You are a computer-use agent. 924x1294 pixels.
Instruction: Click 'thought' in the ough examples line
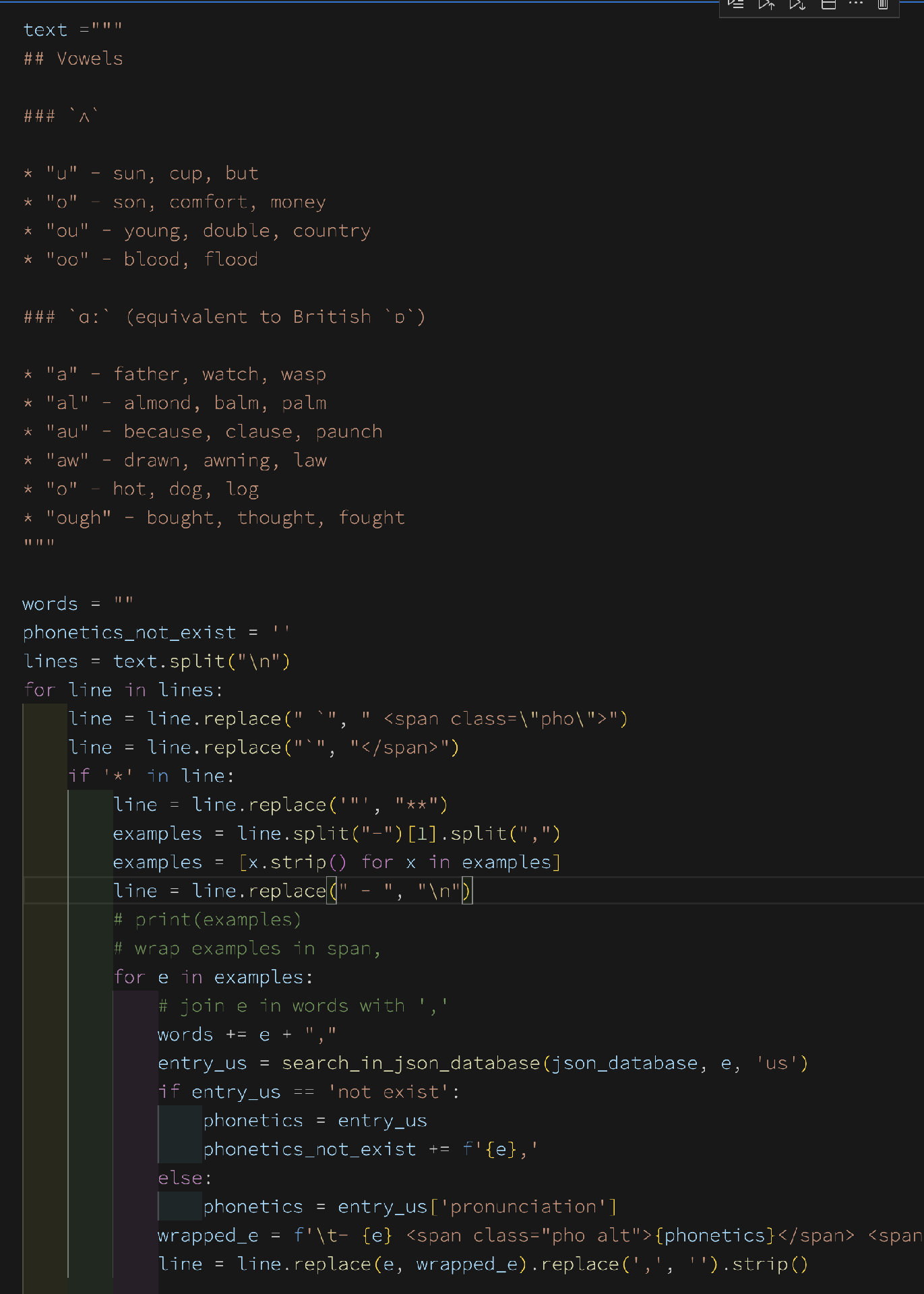[x=276, y=518]
